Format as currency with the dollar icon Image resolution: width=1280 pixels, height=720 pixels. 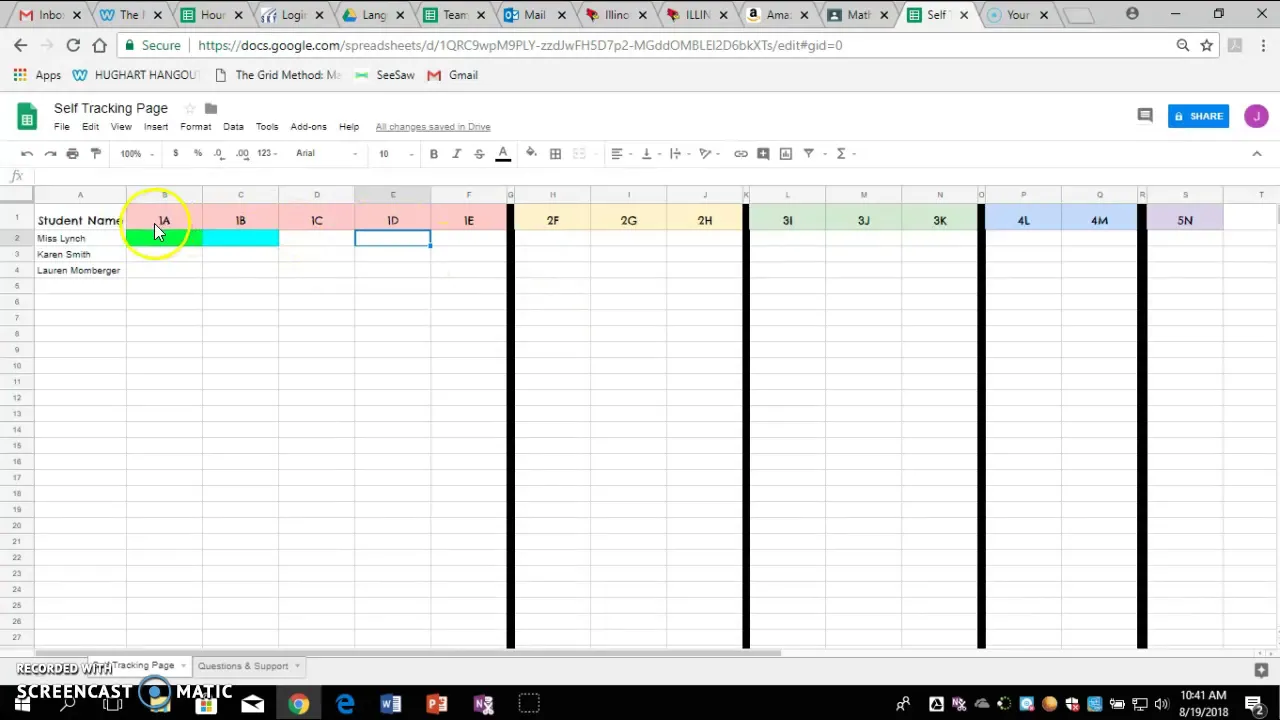pyautogui.click(x=175, y=153)
